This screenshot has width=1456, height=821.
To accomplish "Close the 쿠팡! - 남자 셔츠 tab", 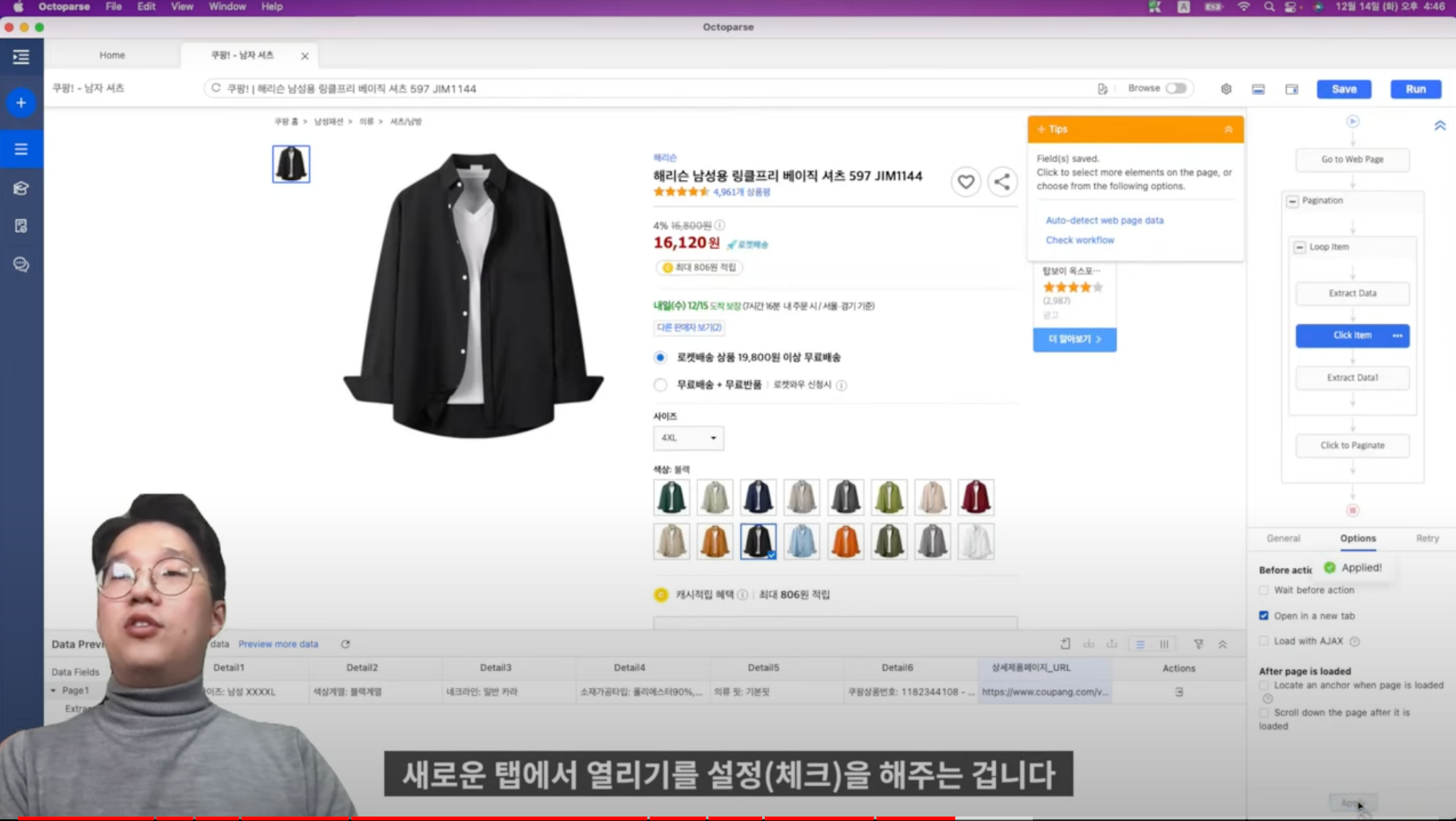I will (x=304, y=56).
